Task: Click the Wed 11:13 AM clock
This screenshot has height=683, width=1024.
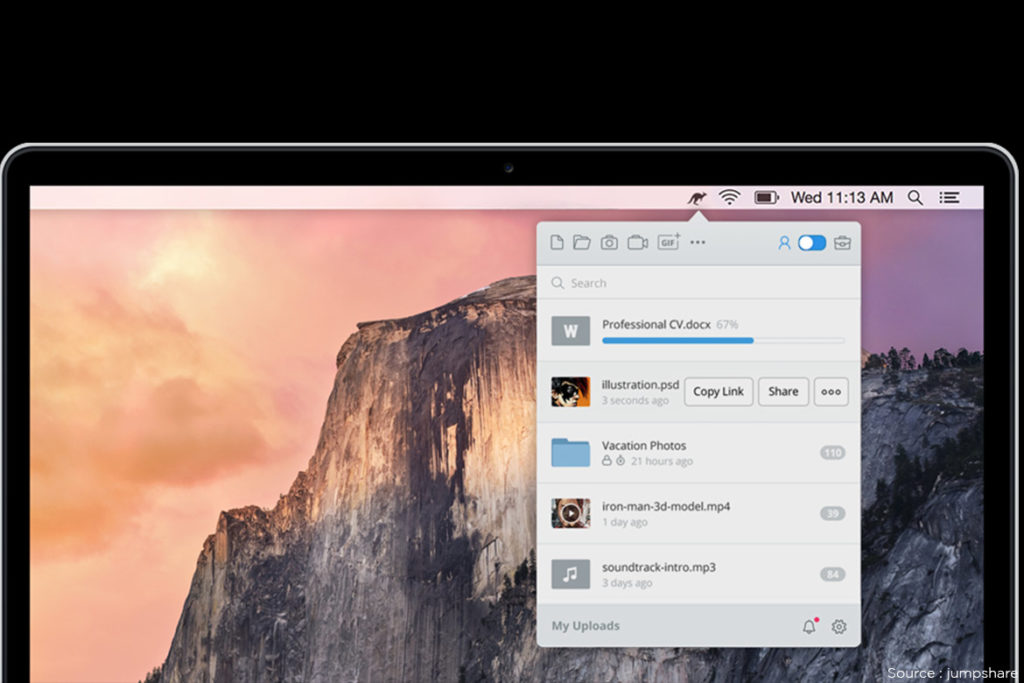Action: coord(842,198)
